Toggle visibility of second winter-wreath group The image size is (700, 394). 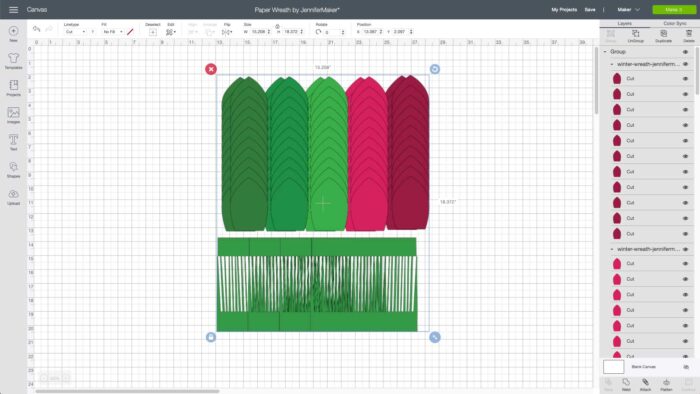click(x=685, y=249)
